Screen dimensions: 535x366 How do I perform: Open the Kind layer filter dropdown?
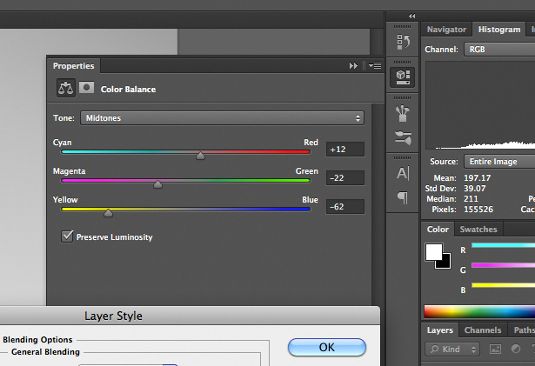click(x=452, y=349)
